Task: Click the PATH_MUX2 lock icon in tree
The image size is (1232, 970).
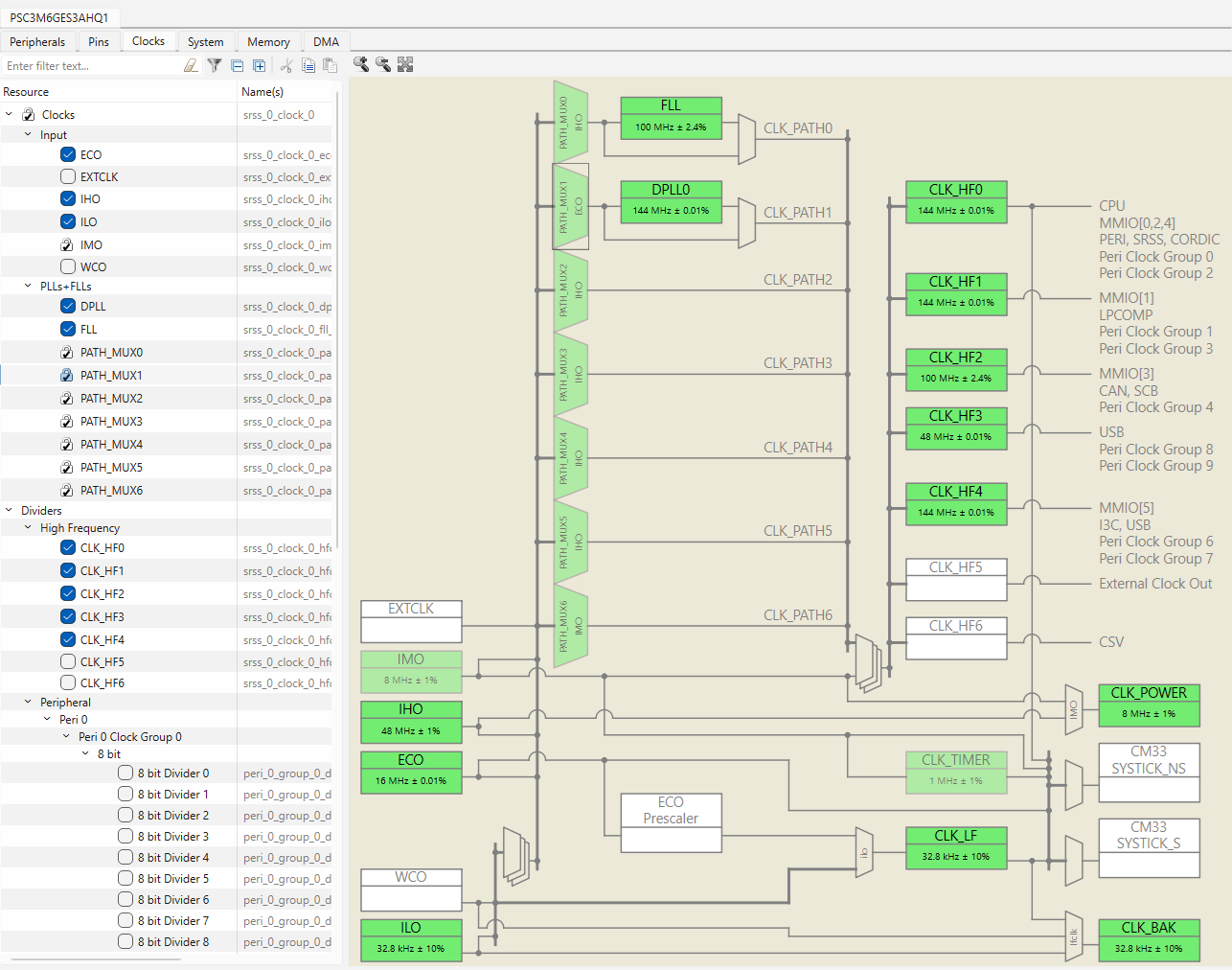Action: (67, 399)
